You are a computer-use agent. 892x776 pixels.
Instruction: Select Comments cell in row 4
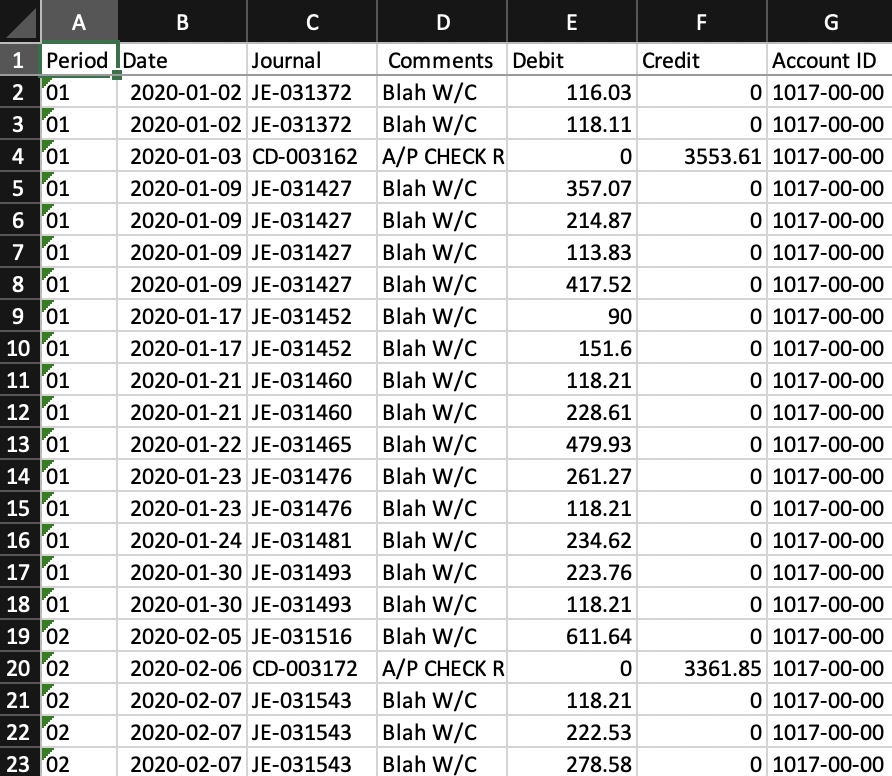coord(442,156)
